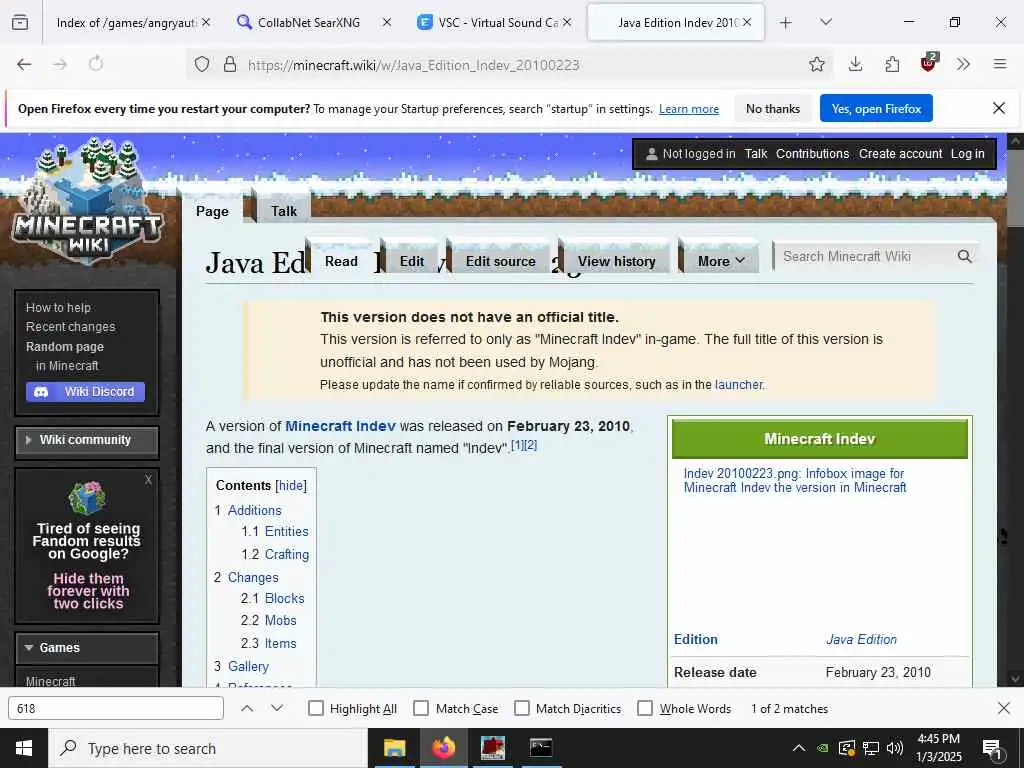Viewport: 1024px width, 768px height.
Task: Click the site padlock icon
Action: click(230, 64)
